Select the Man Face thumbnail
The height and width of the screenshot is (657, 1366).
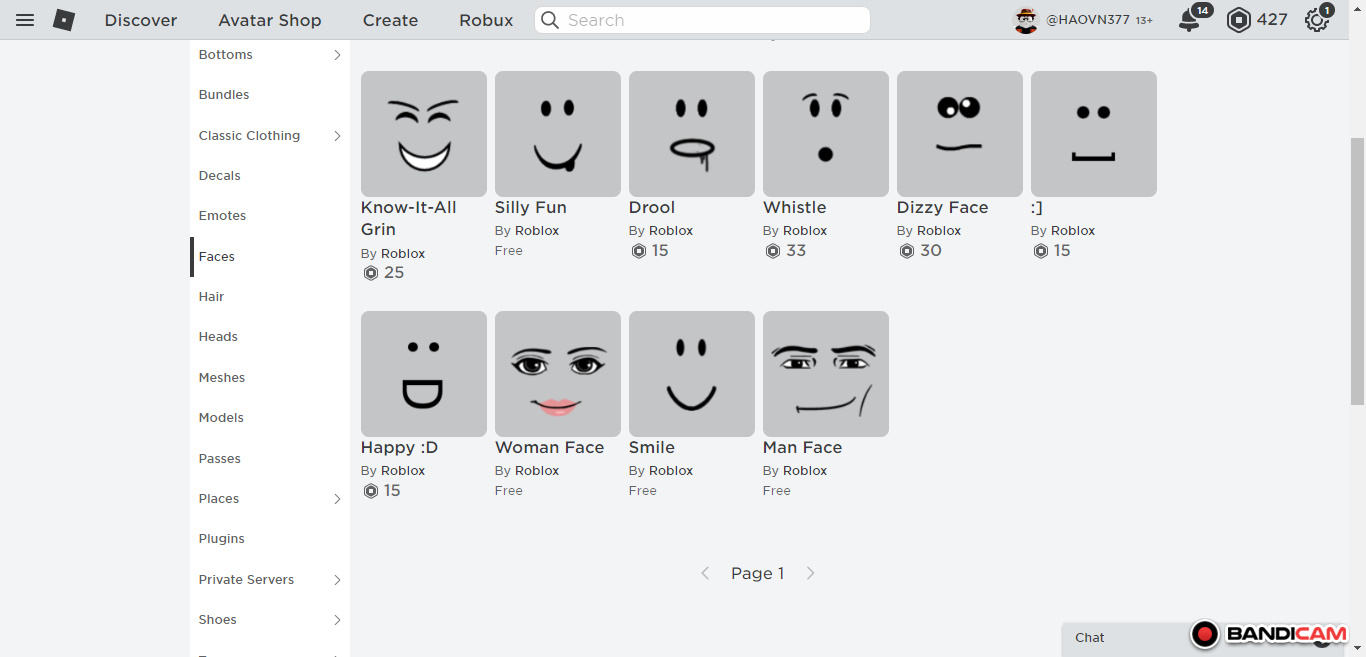pyautogui.click(x=825, y=374)
